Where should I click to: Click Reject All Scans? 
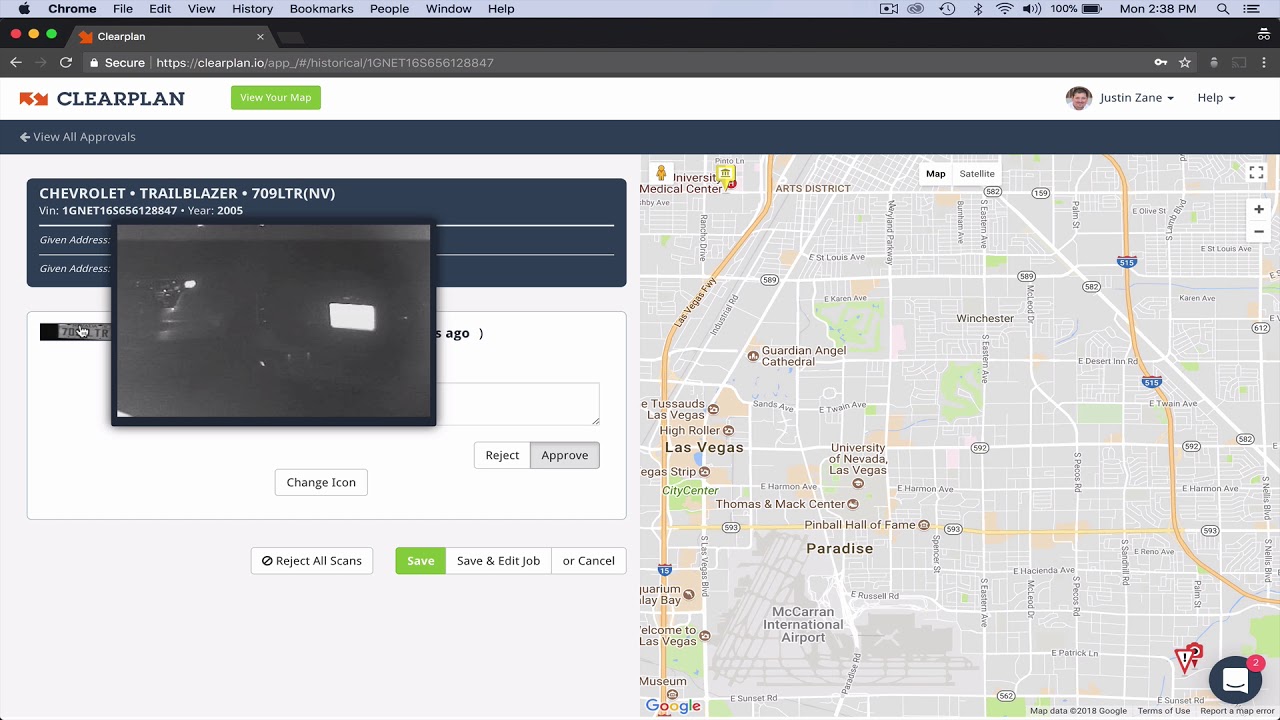[x=312, y=561]
